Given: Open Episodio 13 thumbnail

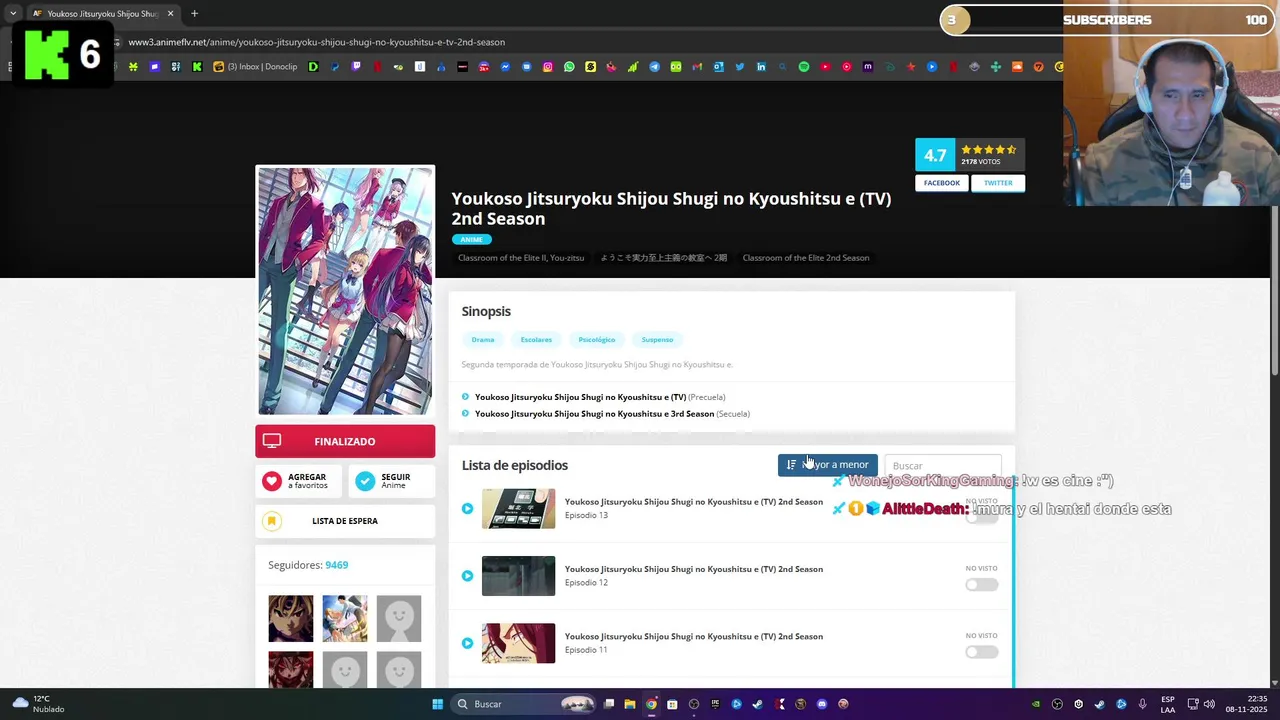Looking at the screenshot, I should click(518, 509).
